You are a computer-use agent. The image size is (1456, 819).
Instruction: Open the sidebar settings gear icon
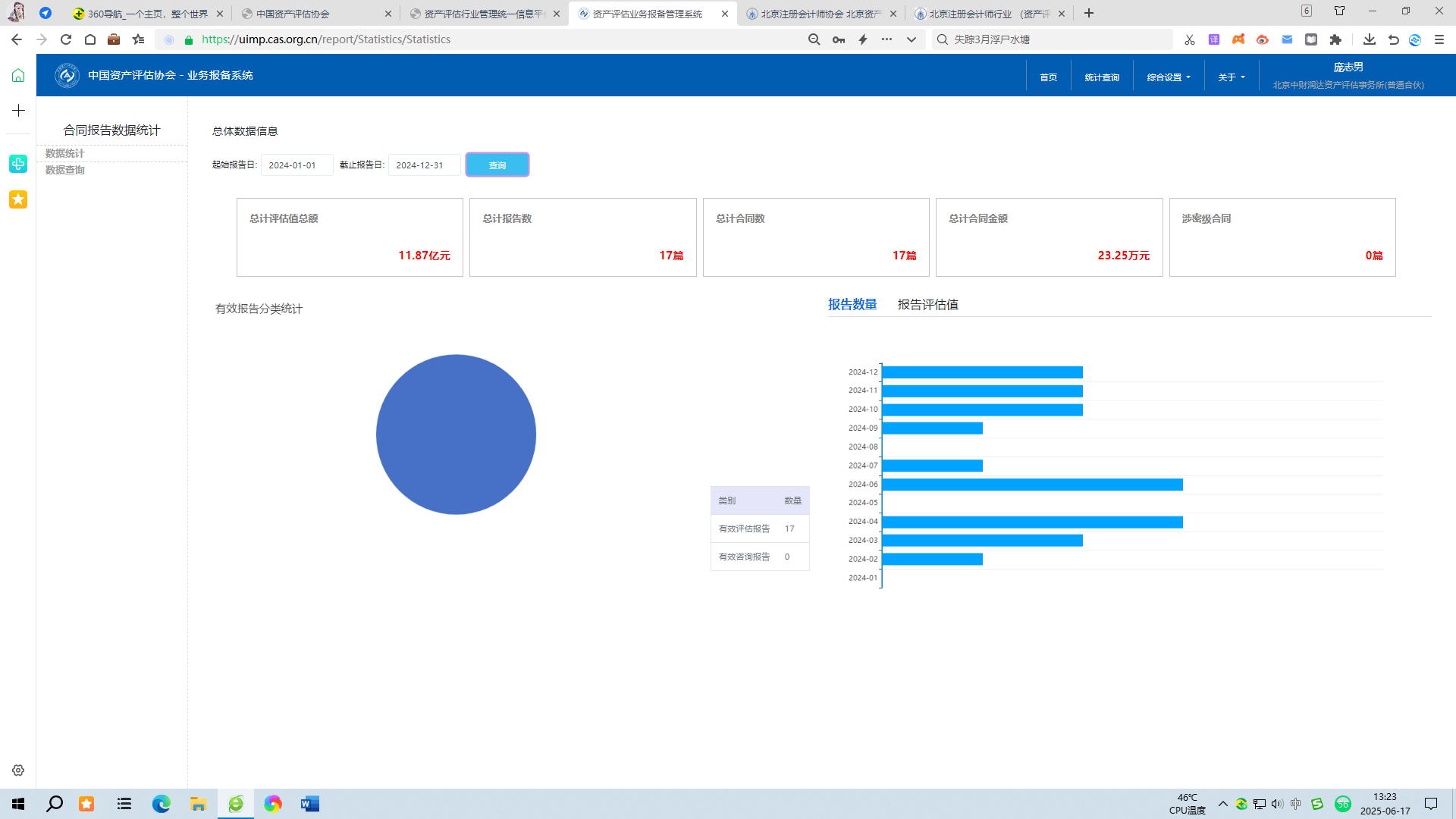18,770
